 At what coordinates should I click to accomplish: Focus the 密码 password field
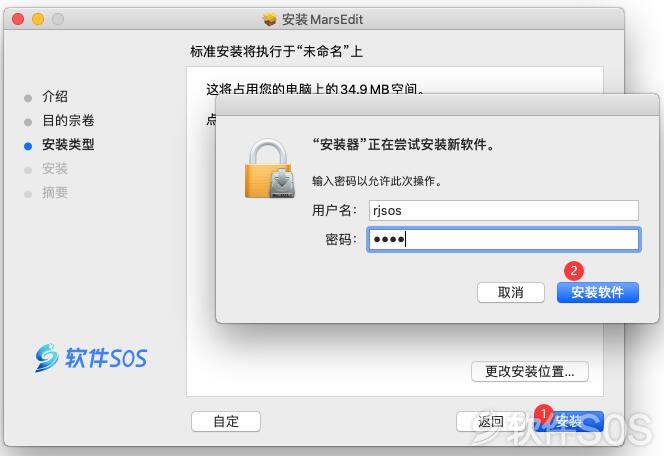504,240
